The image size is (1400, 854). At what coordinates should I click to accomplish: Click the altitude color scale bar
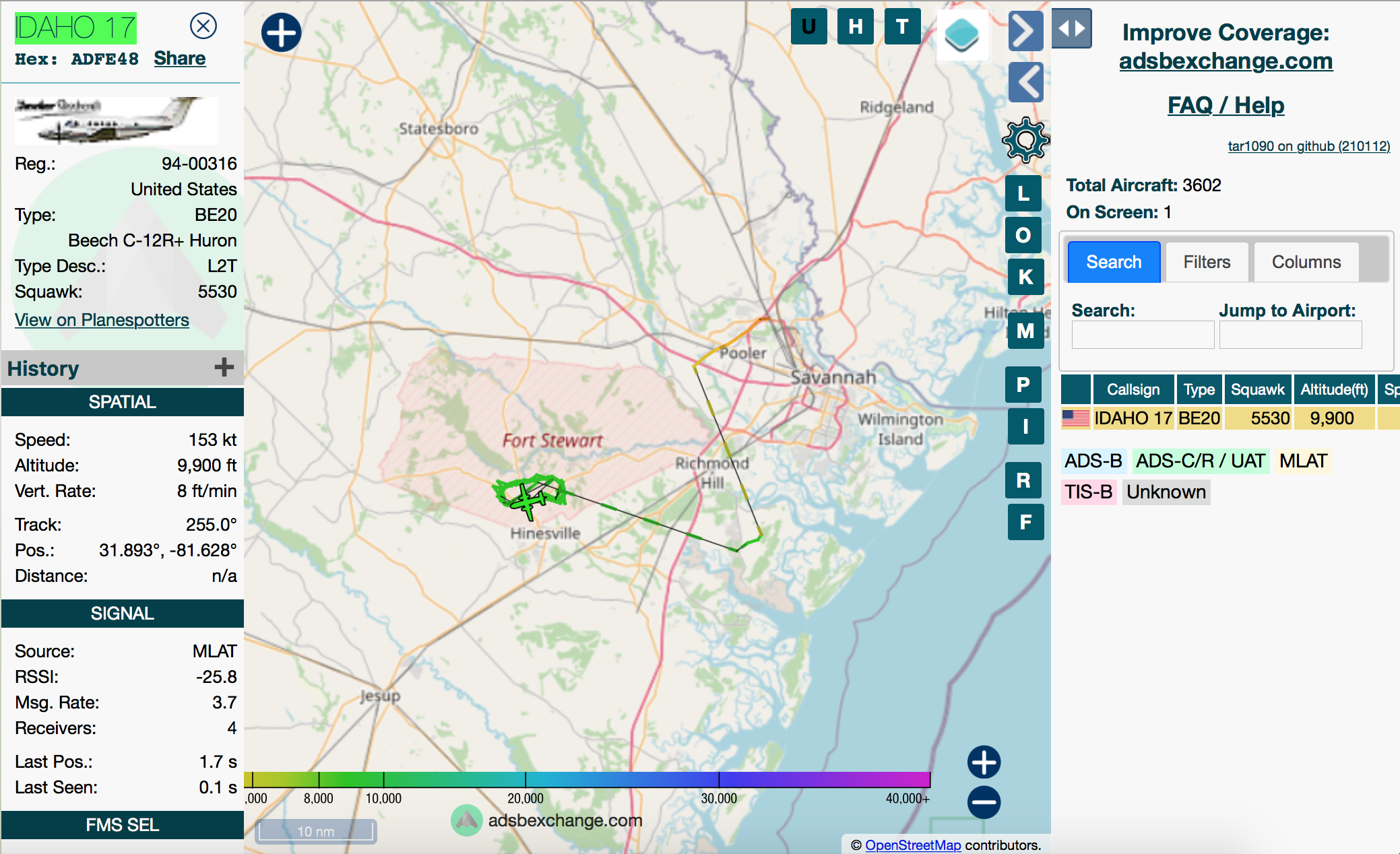click(587, 780)
